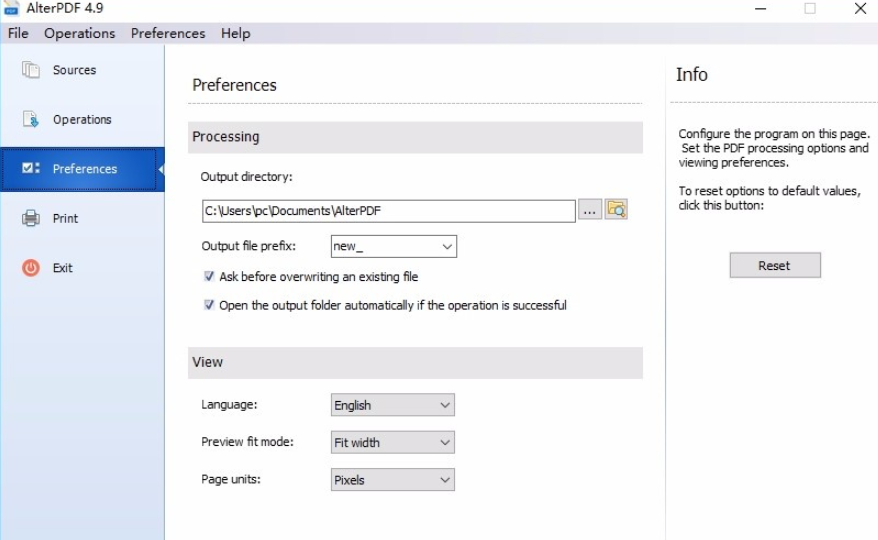Open the Operations menu in menu bar

pyautogui.click(x=80, y=33)
